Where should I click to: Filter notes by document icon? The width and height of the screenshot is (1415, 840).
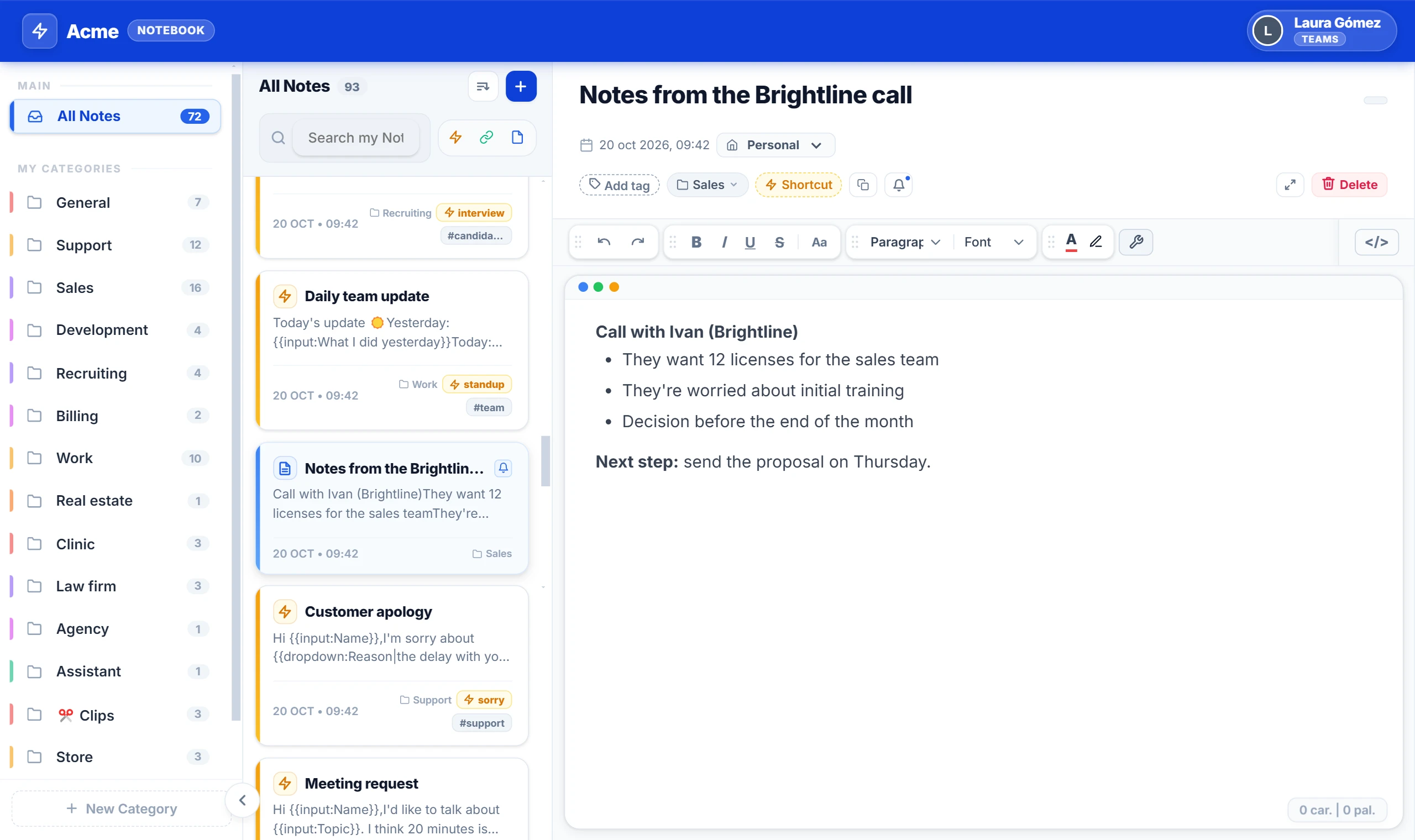(517, 138)
